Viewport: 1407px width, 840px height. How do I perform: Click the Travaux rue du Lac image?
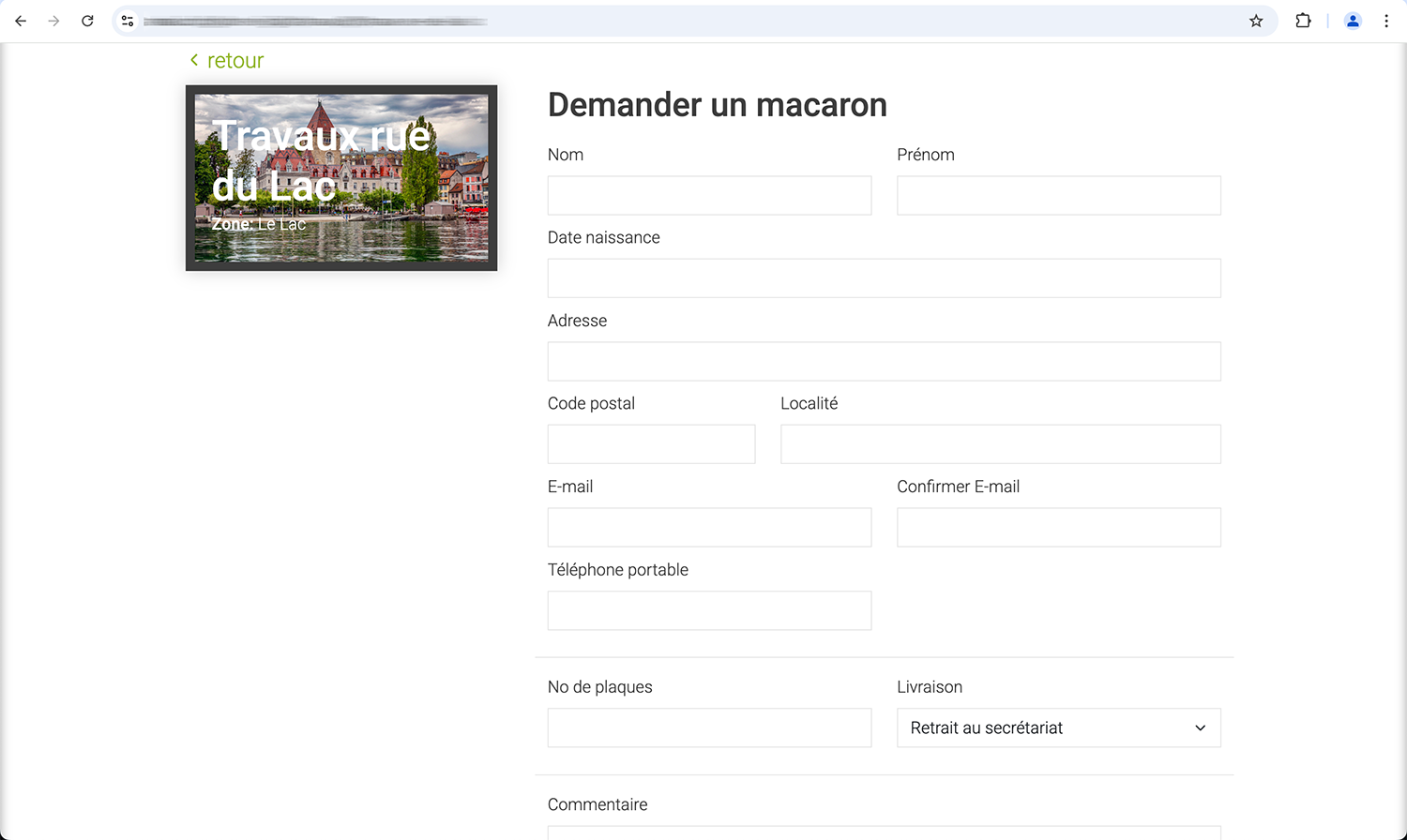(341, 178)
